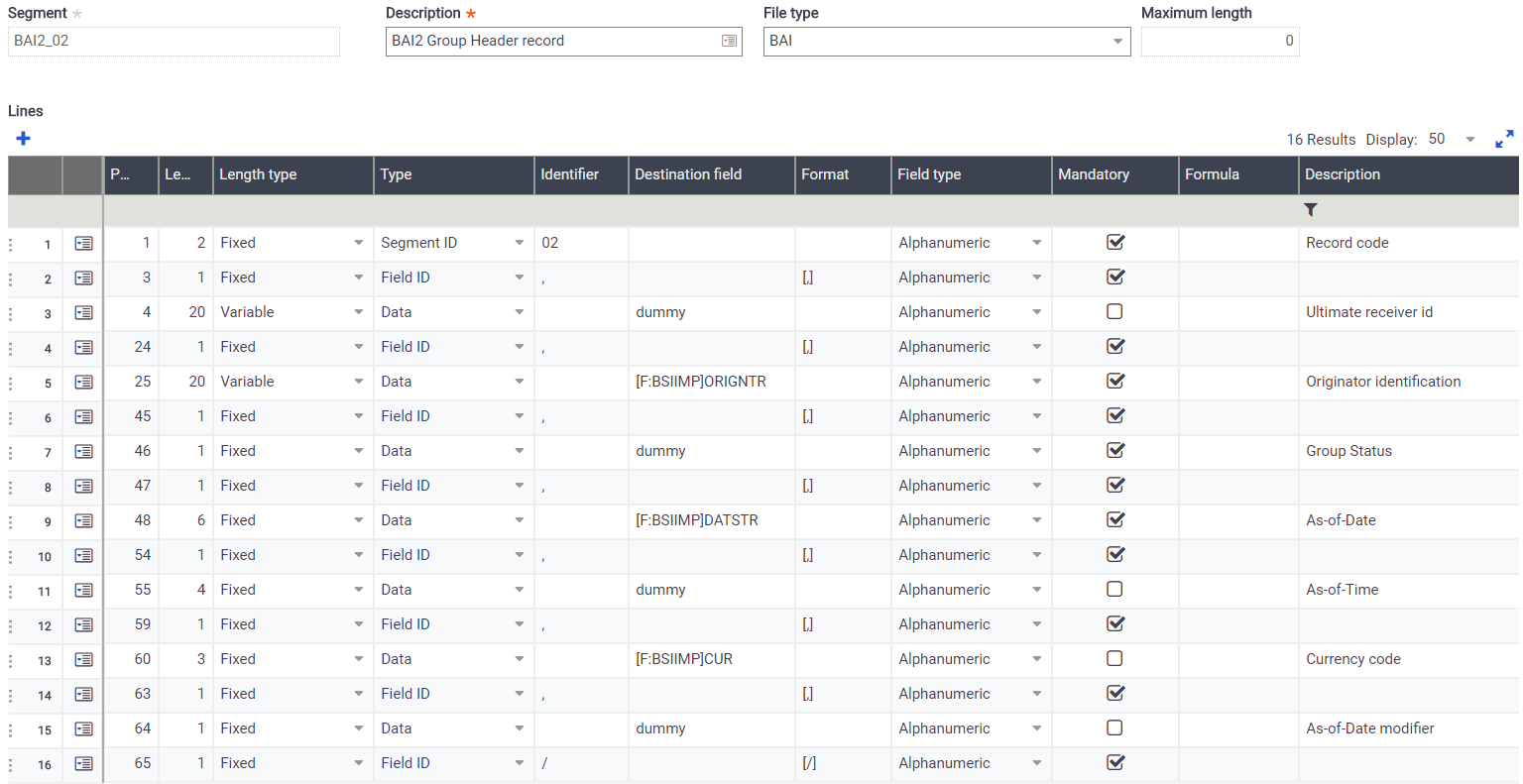1523x784 pixels.
Task: Uncheck Mandatory on the Record code line
Action: [1116, 243]
